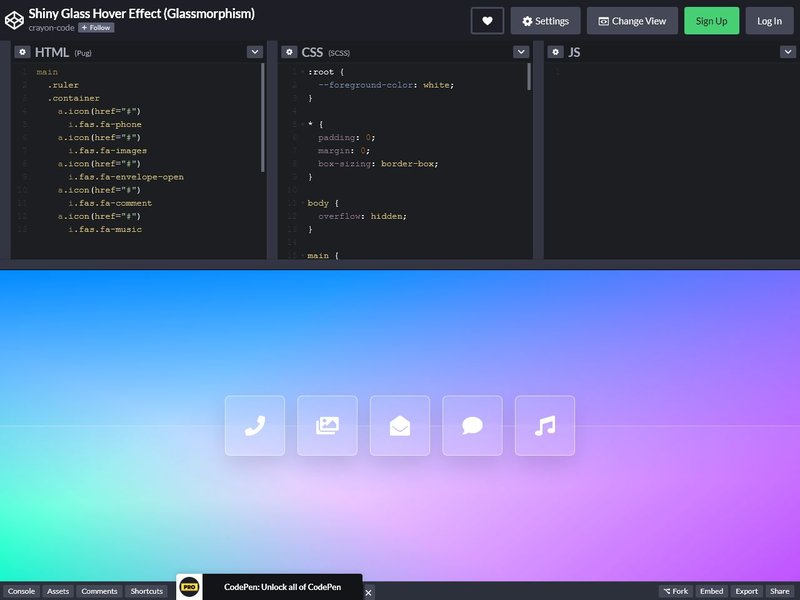Click the Export button
Image resolution: width=800 pixels, height=600 pixels.
746,591
